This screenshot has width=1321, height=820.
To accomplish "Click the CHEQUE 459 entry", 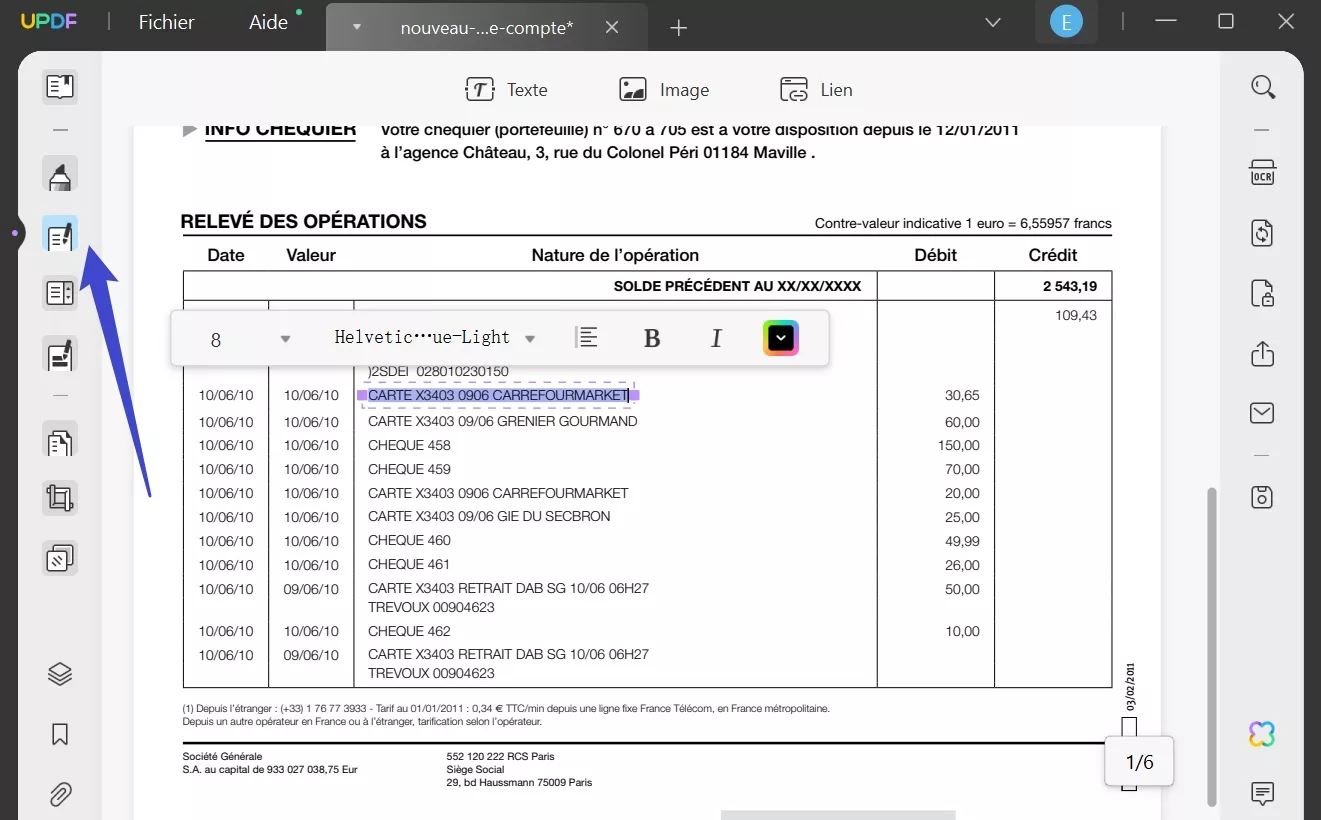I will tap(409, 469).
